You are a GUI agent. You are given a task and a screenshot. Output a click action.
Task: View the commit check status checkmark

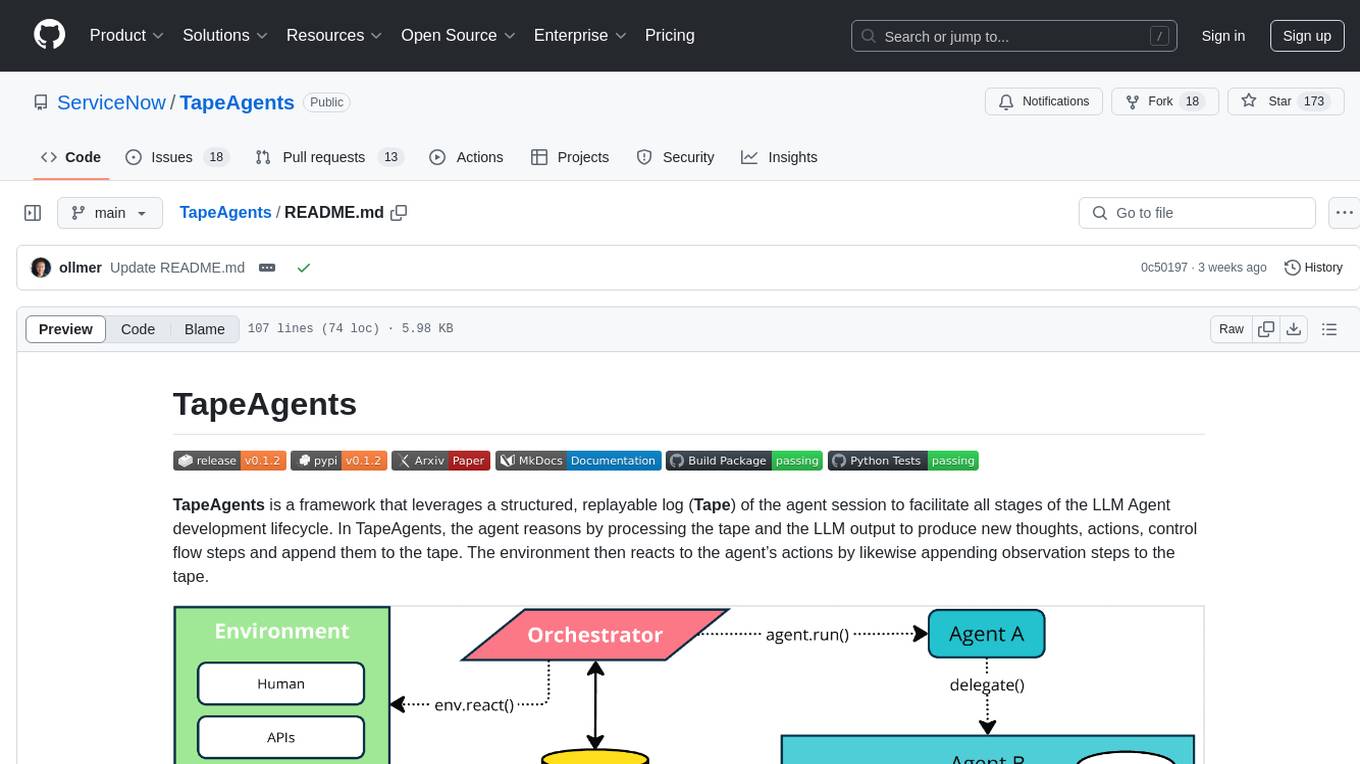[x=303, y=268]
